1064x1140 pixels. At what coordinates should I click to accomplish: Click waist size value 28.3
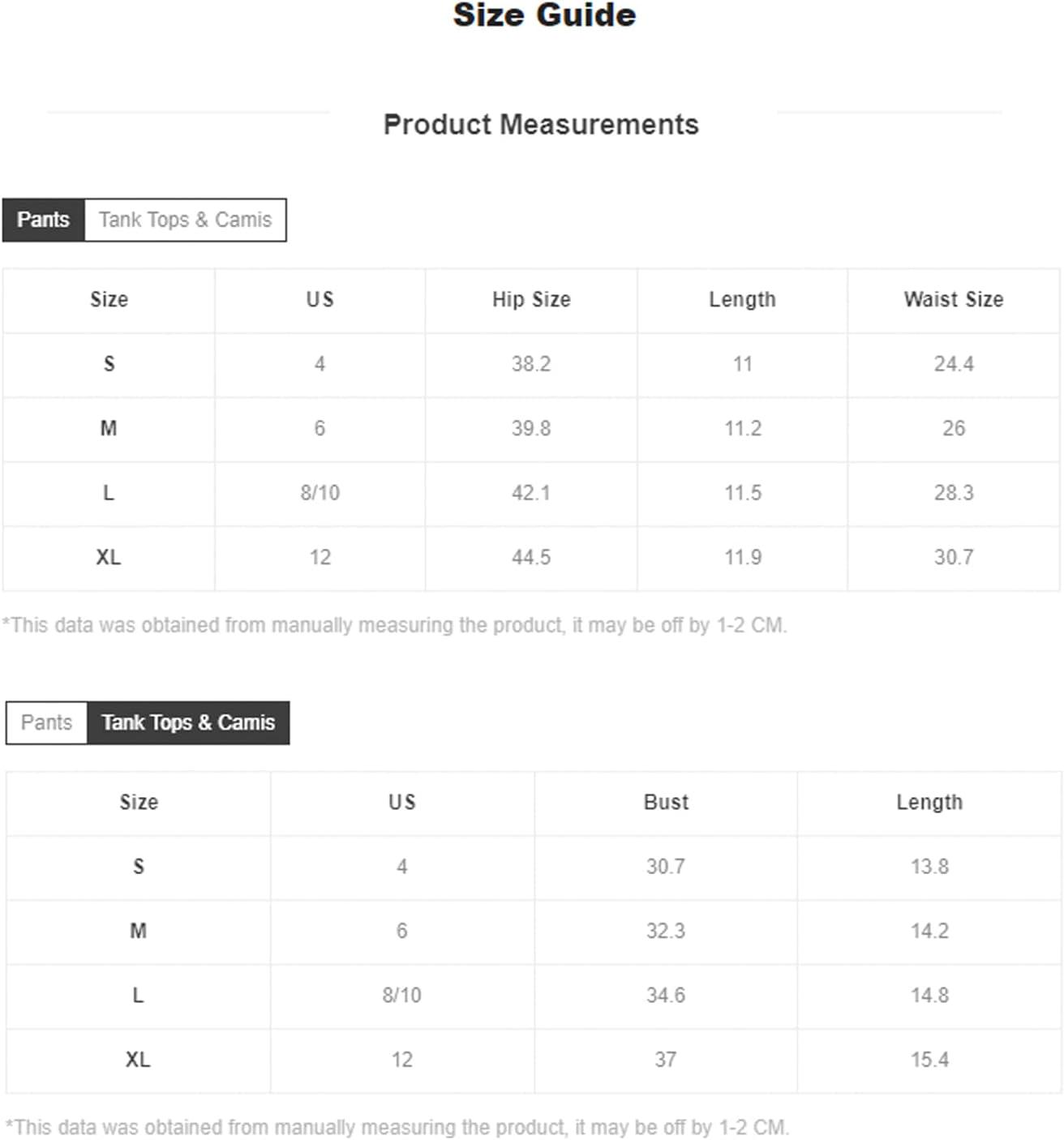point(954,493)
